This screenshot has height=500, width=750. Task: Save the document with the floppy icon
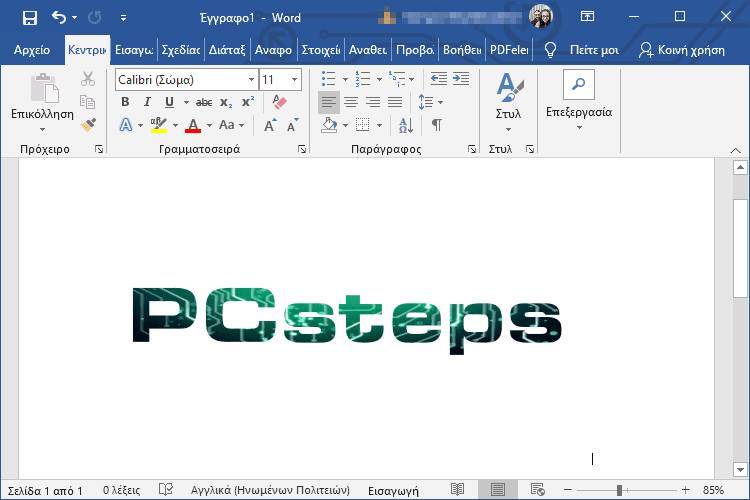click(30, 18)
